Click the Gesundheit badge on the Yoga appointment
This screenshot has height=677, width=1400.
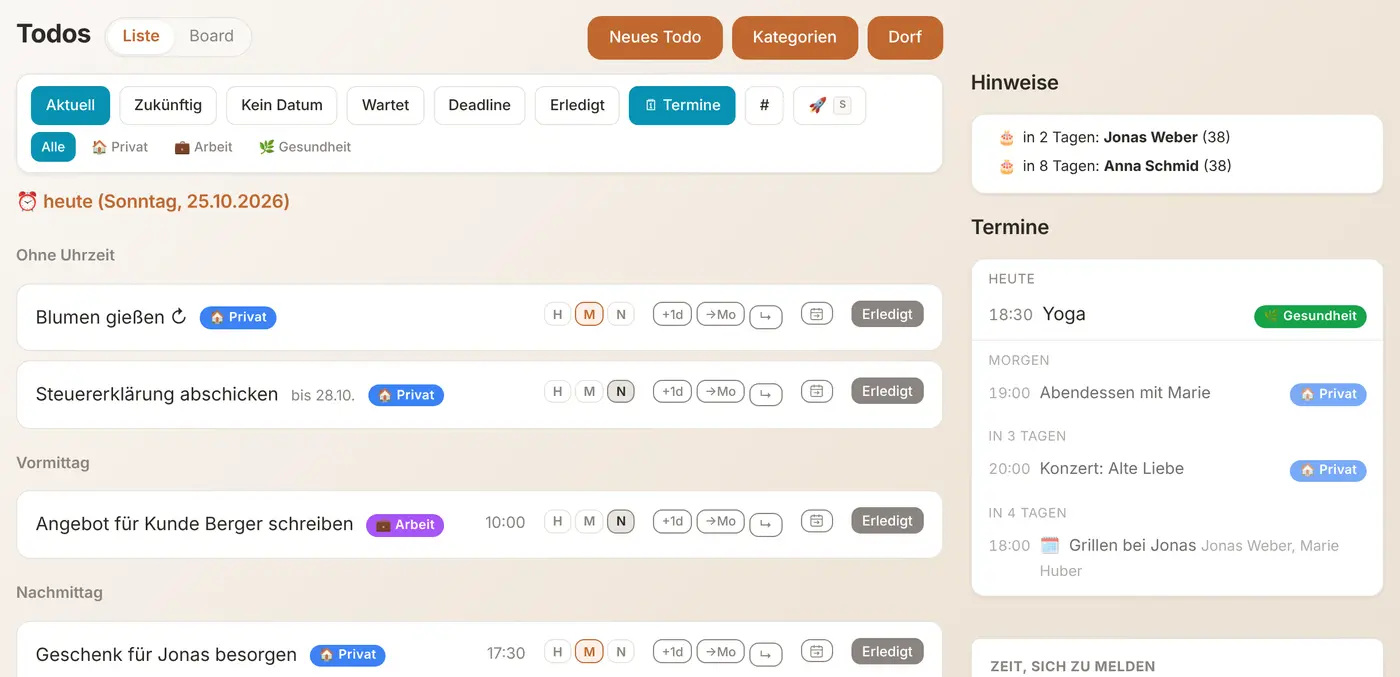click(x=1310, y=316)
